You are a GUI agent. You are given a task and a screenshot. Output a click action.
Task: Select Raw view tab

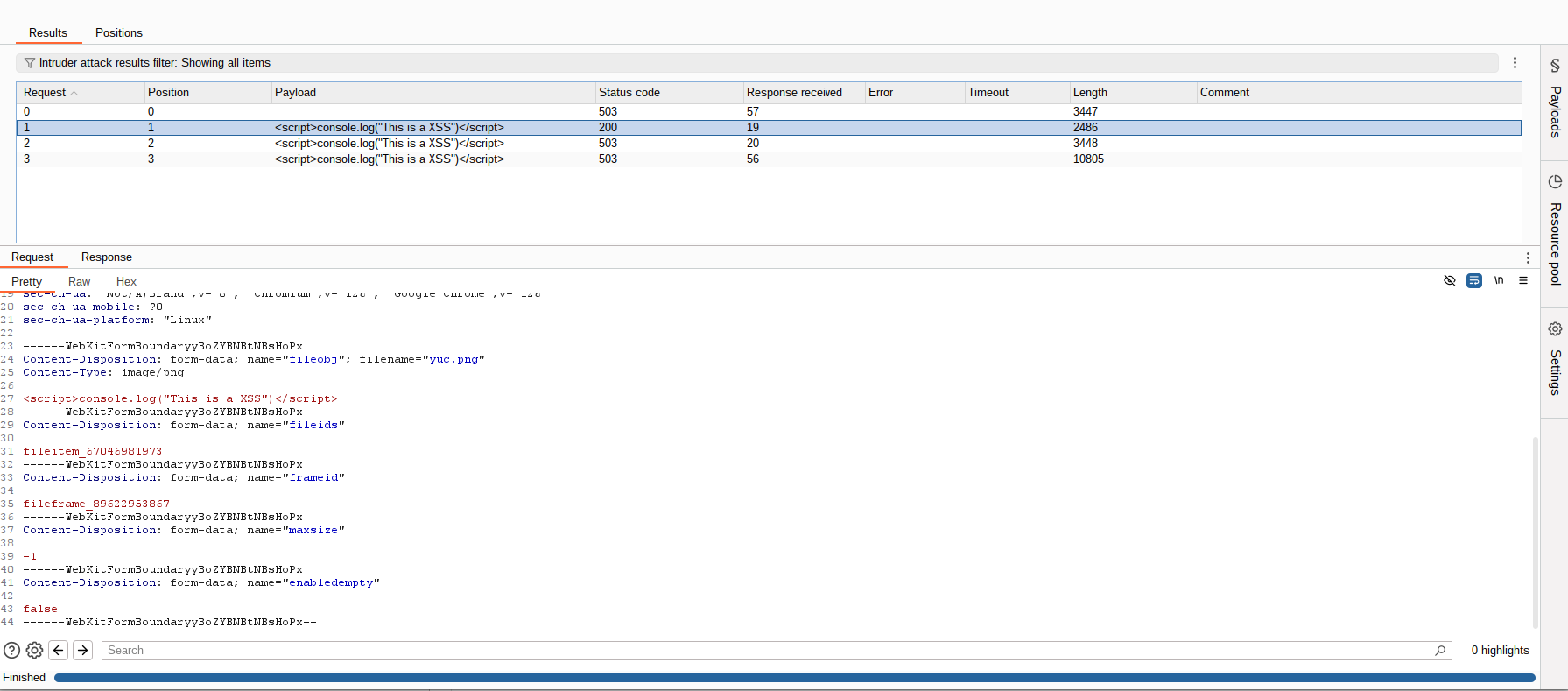(x=79, y=282)
